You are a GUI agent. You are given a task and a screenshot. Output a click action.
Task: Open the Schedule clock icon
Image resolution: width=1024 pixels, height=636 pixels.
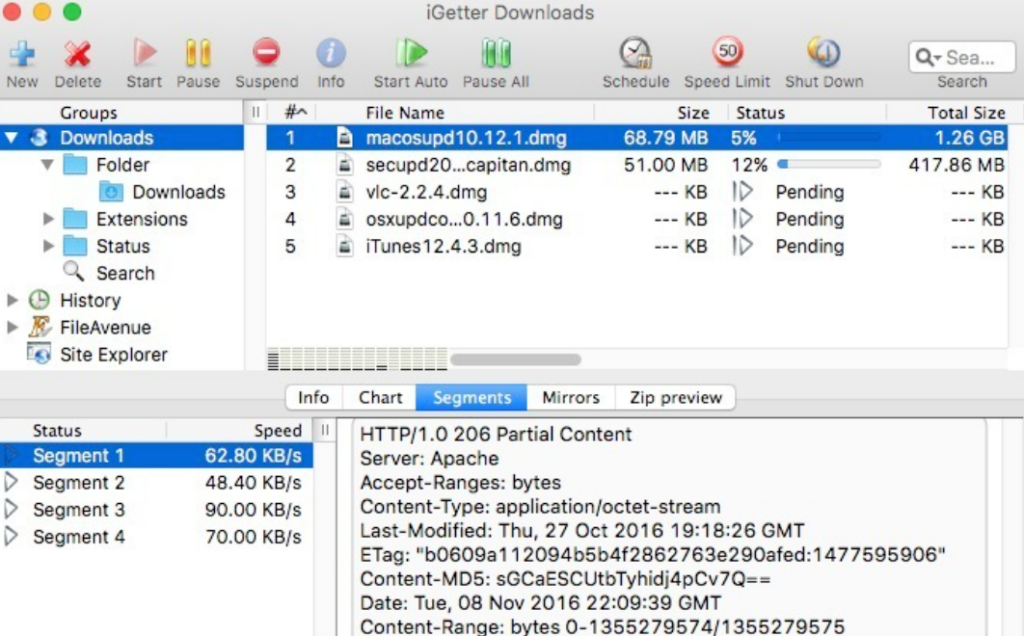pyautogui.click(x=635, y=53)
